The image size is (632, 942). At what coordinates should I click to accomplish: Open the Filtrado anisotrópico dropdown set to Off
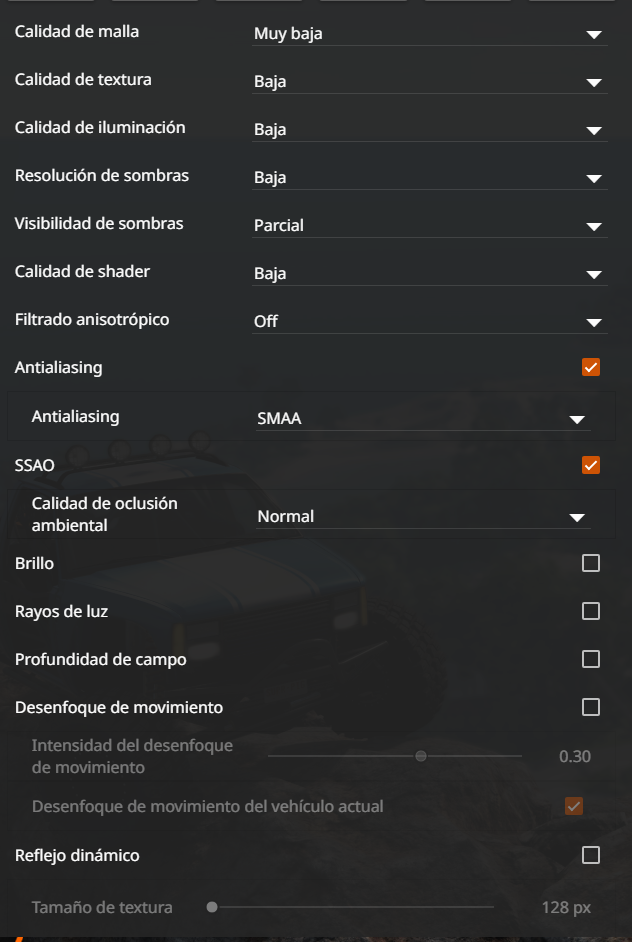[430, 322]
